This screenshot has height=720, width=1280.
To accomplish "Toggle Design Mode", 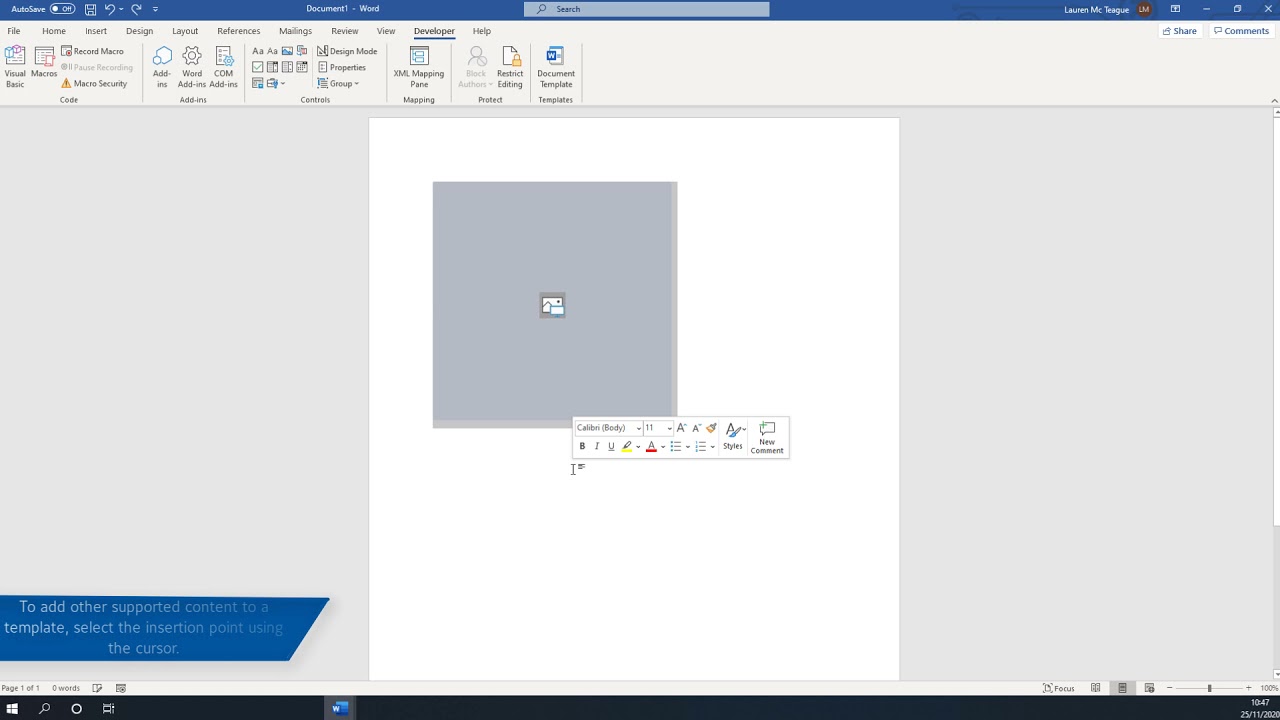I will click(x=347, y=51).
